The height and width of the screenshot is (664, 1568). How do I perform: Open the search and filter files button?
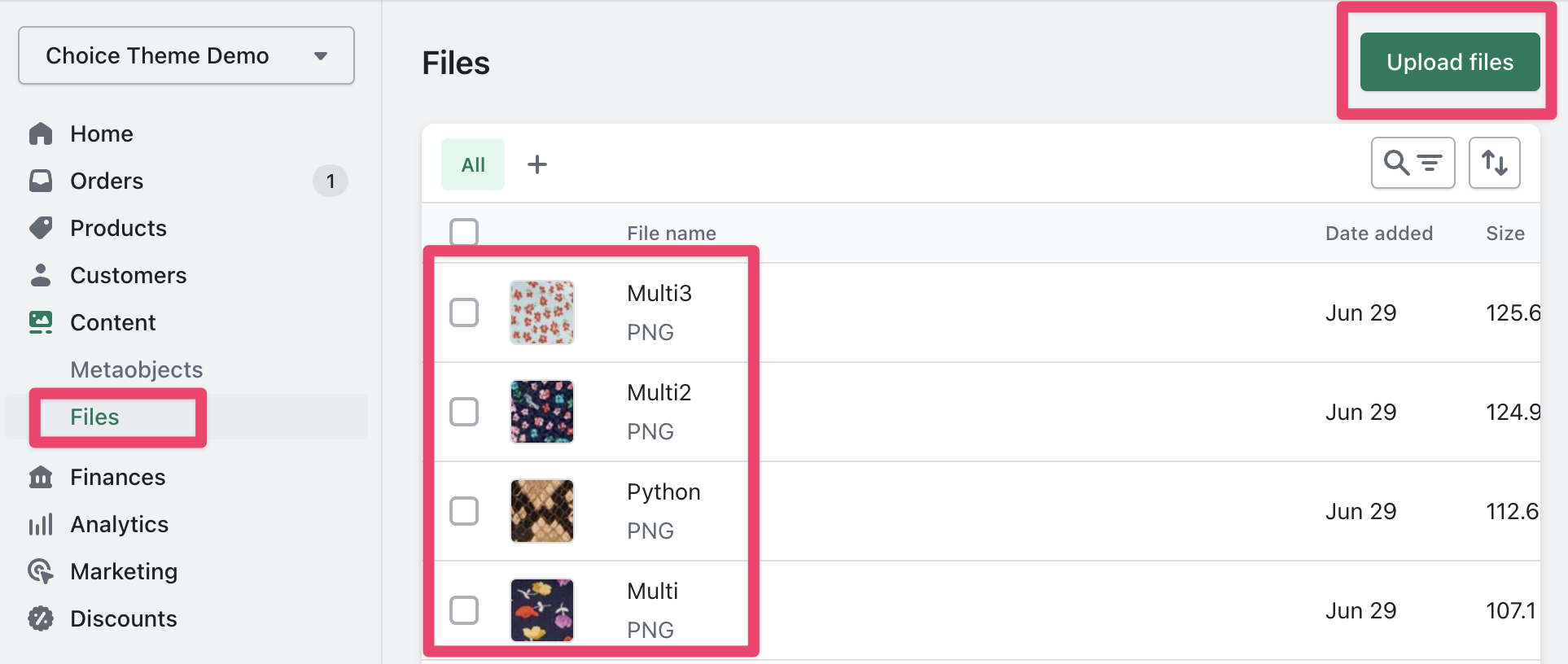click(x=1413, y=163)
